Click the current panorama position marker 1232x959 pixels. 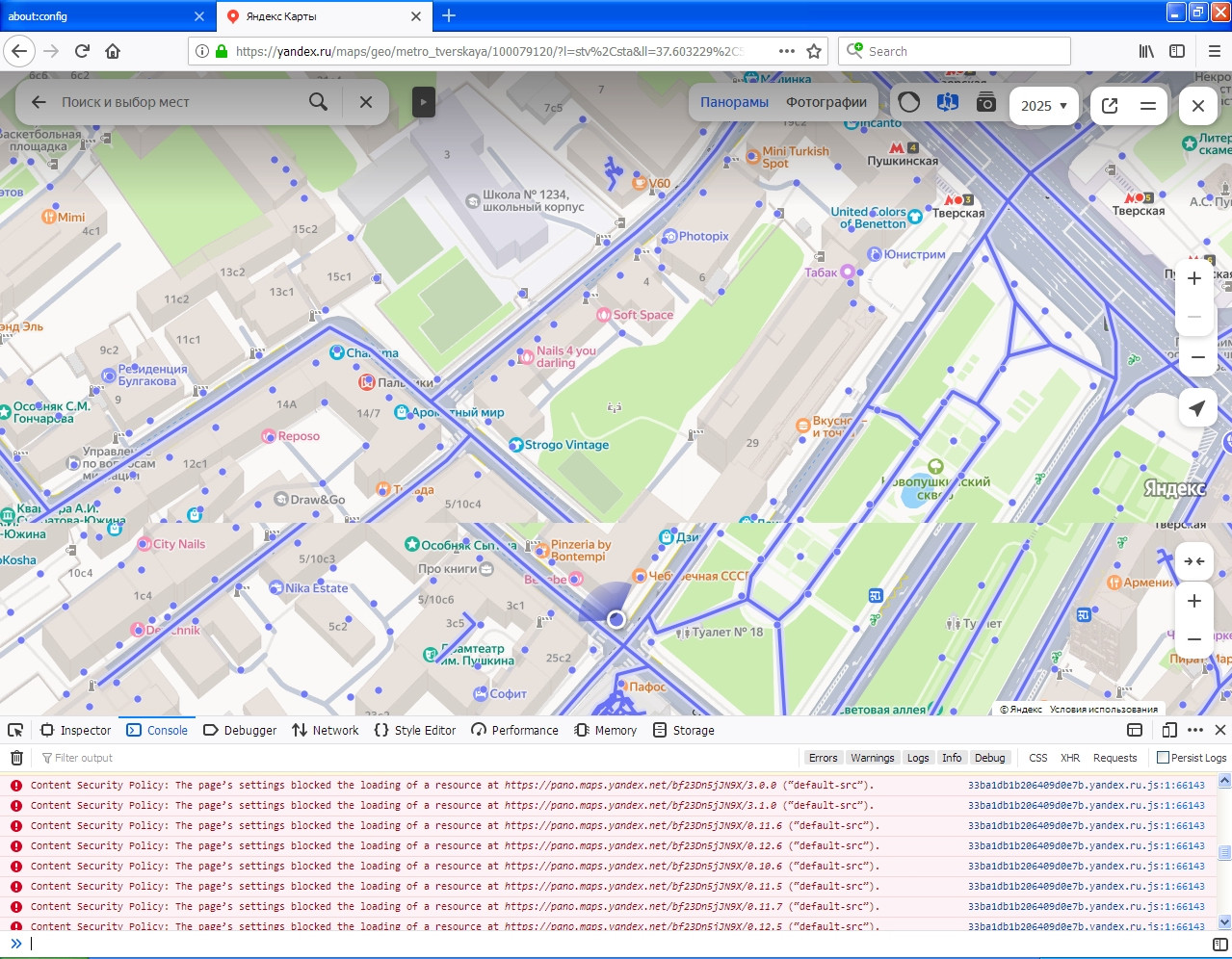click(616, 619)
